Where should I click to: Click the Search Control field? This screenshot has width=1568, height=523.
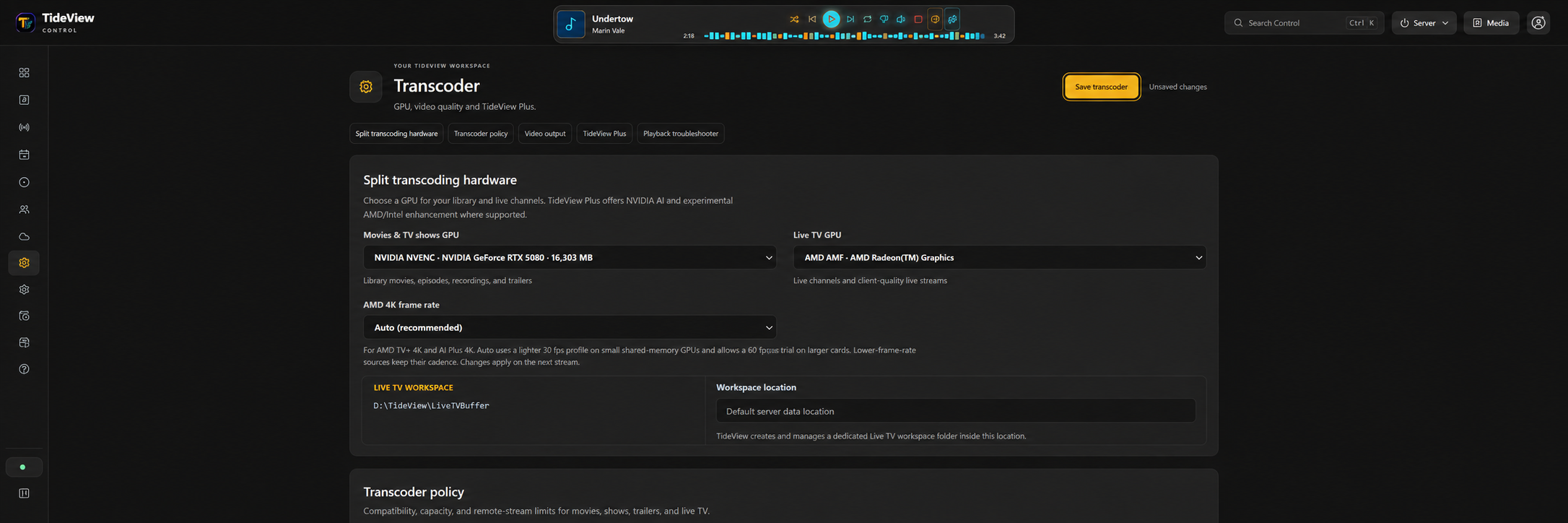[1304, 23]
